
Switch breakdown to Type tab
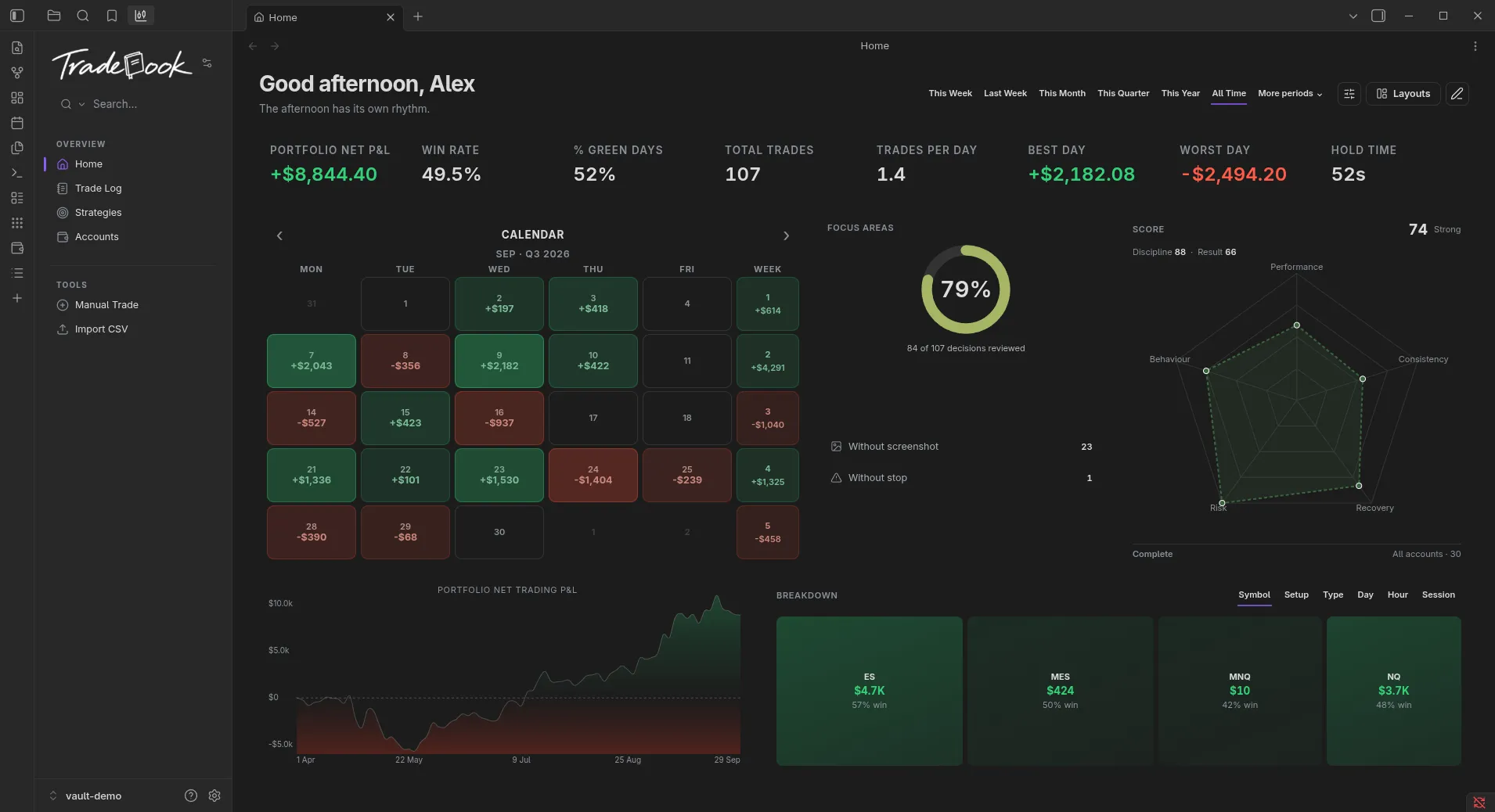tap(1333, 595)
